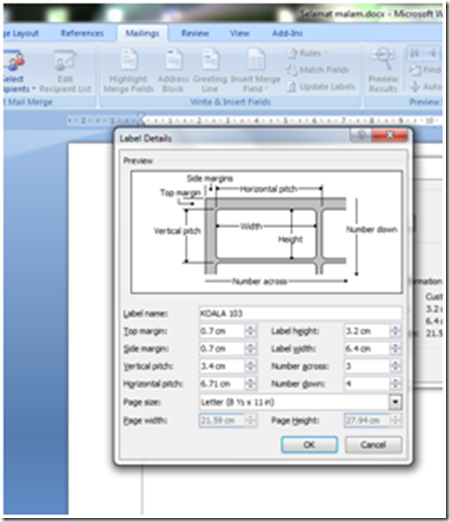Switch to the Page Layout tab
This screenshot has height=522, width=450.
click(21, 33)
